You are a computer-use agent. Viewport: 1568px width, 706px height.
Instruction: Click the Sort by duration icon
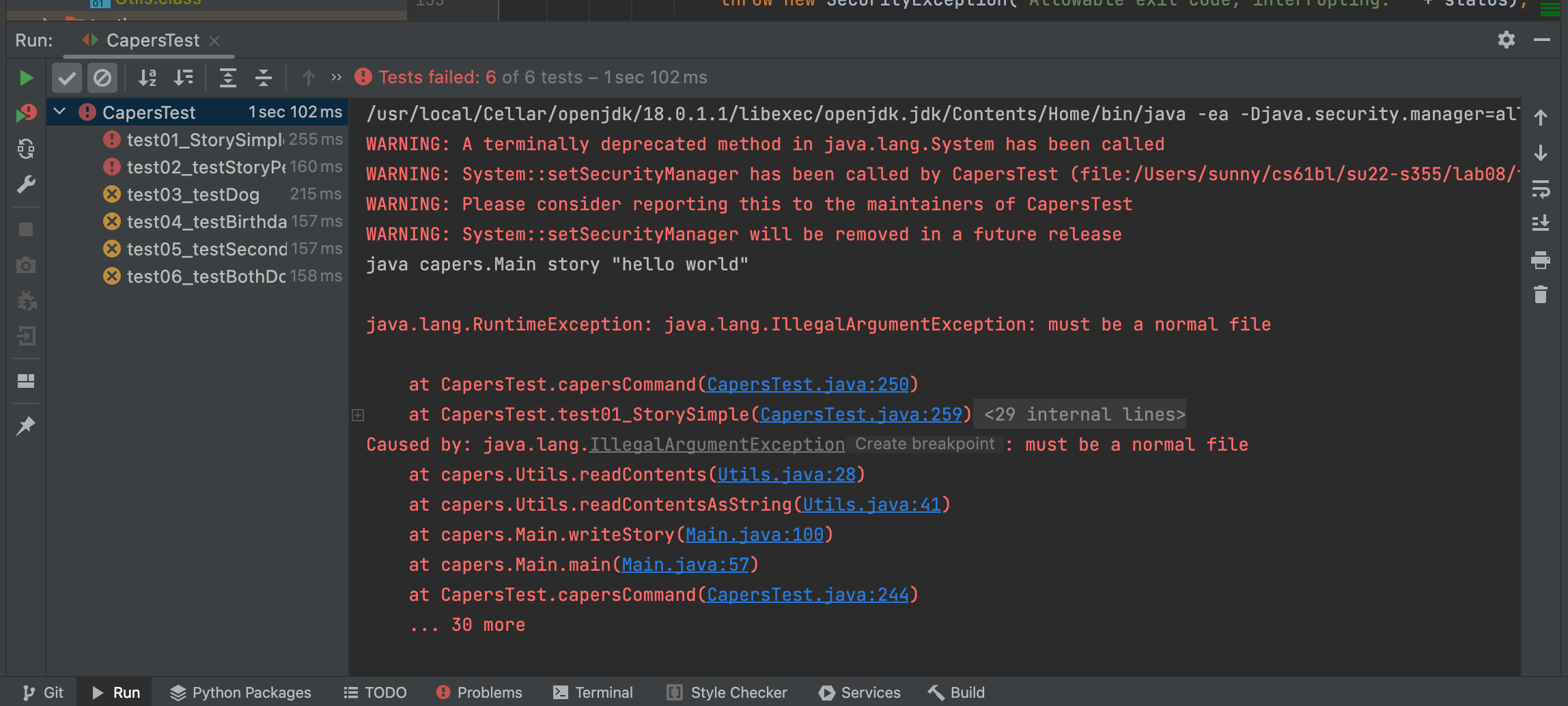click(x=183, y=78)
